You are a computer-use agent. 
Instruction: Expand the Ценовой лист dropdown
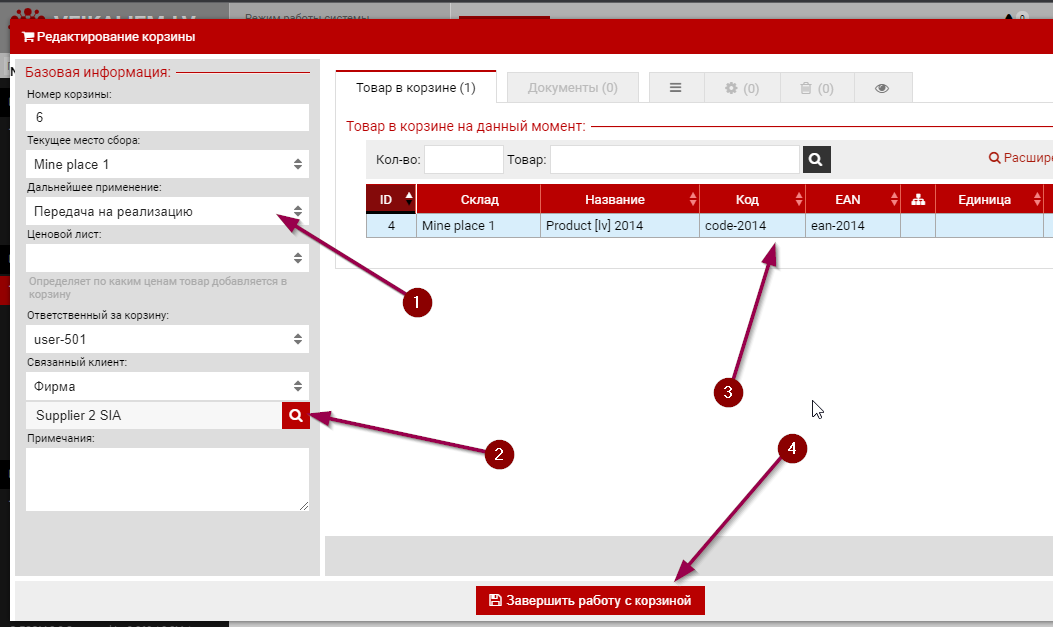click(167, 258)
